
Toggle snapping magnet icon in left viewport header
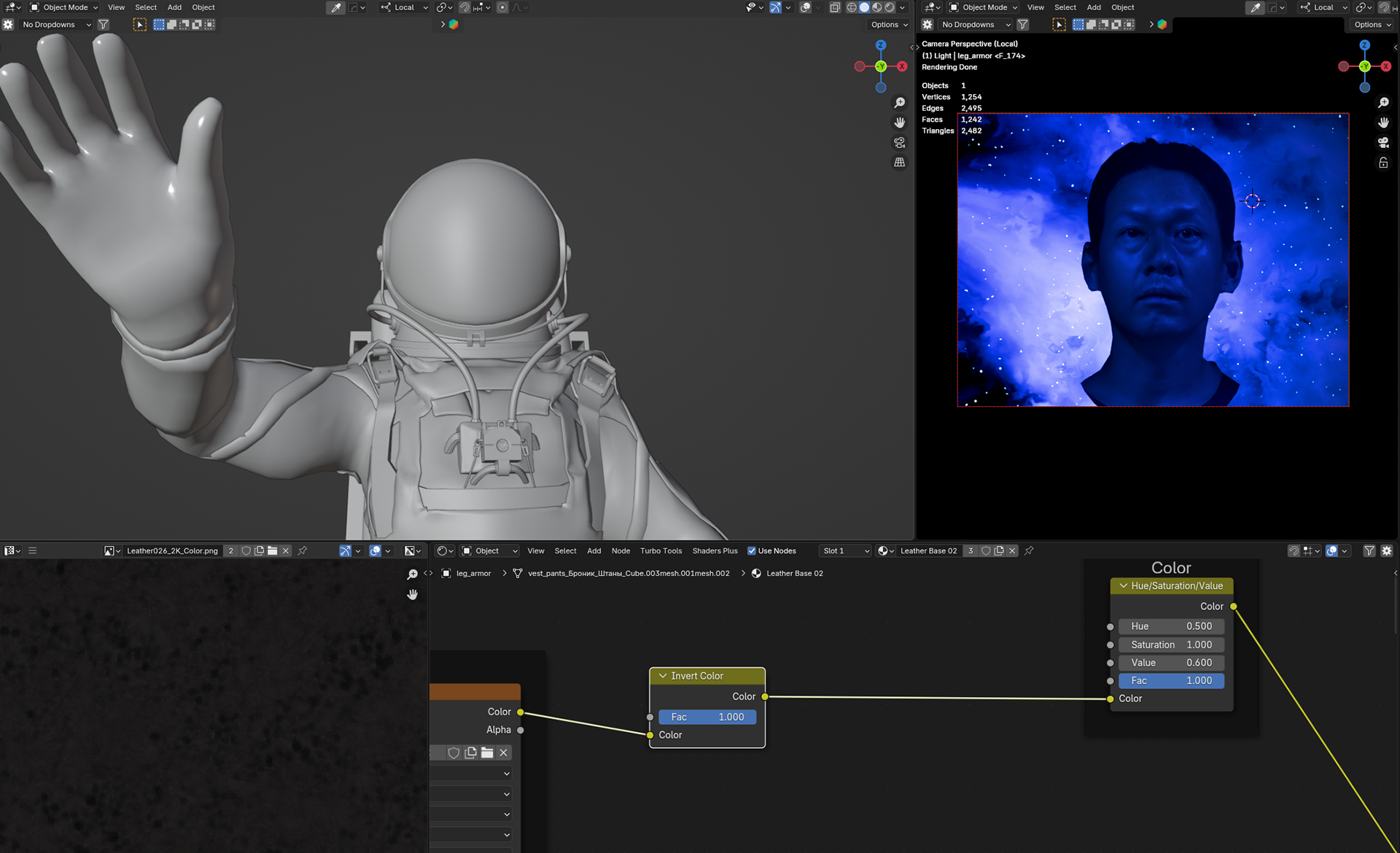coord(464,7)
